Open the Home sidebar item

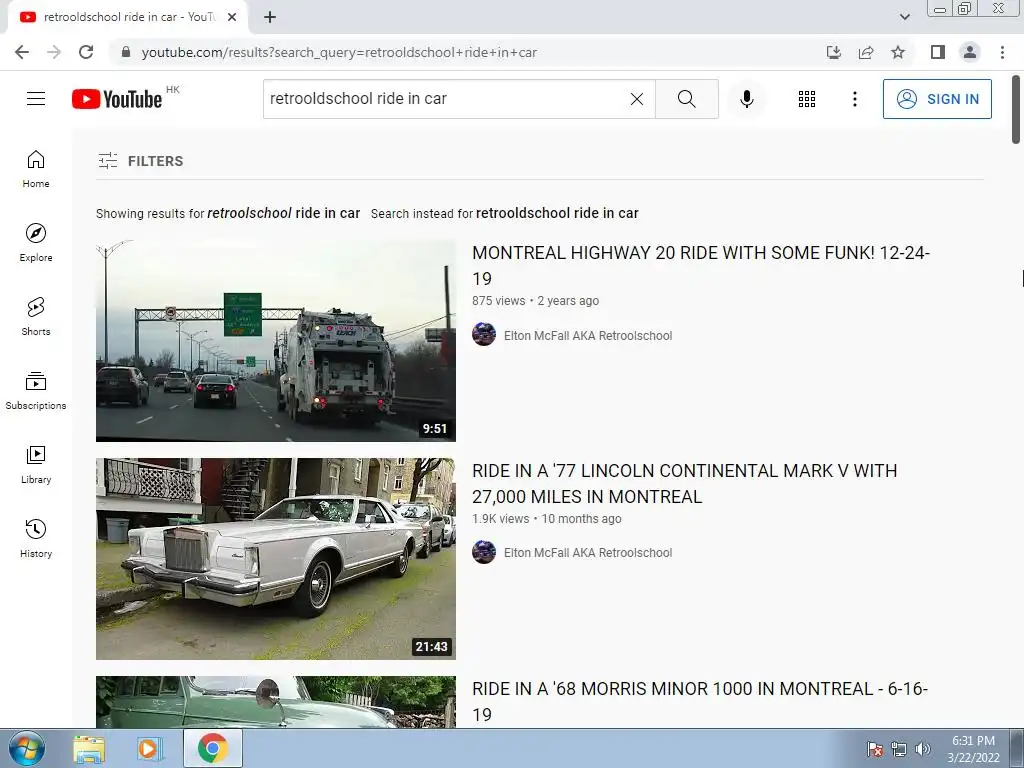[x=36, y=168]
